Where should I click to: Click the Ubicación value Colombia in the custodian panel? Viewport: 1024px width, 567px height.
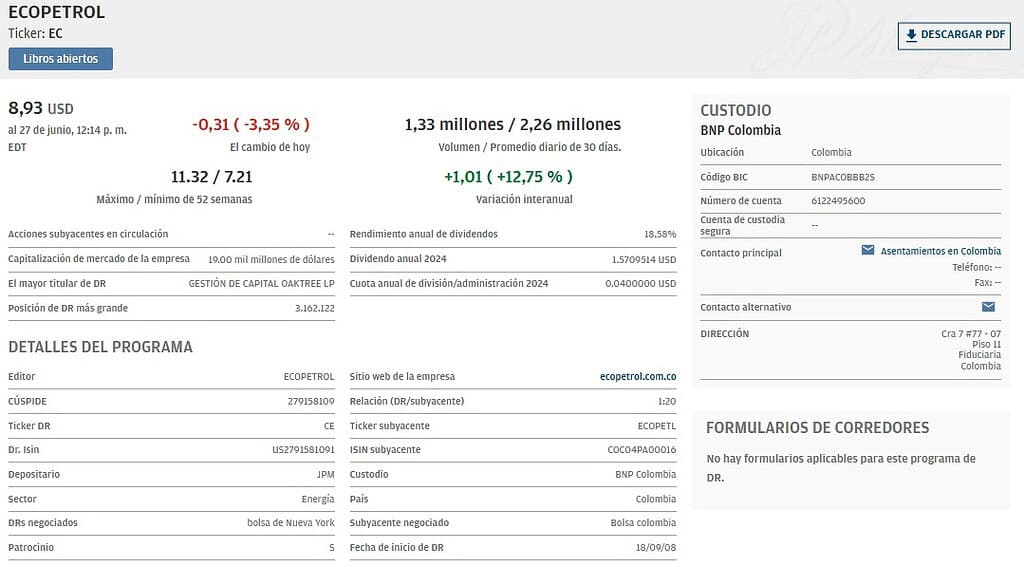click(831, 152)
